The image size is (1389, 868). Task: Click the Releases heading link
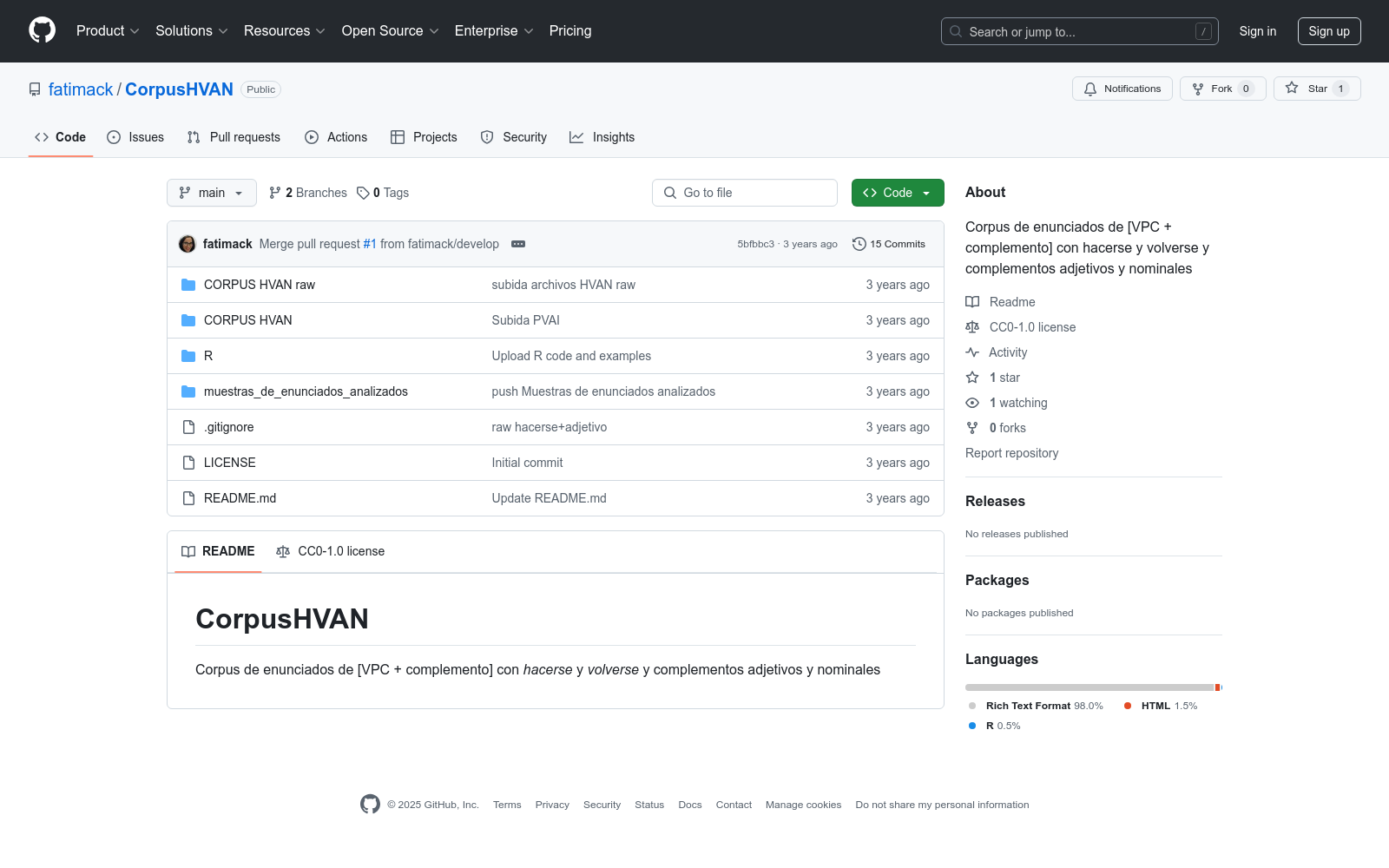click(x=995, y=501)
